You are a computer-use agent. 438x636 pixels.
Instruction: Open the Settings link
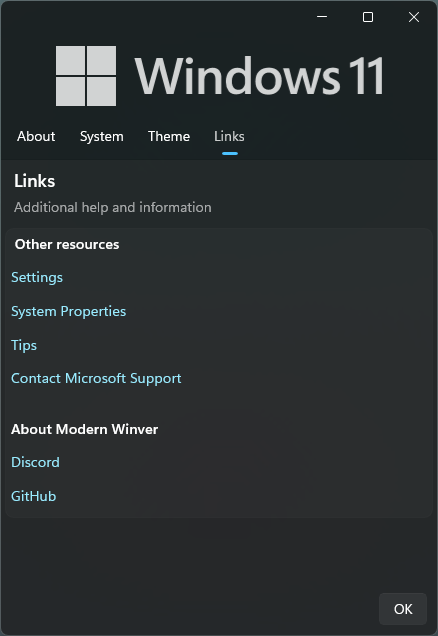(37, 277)
